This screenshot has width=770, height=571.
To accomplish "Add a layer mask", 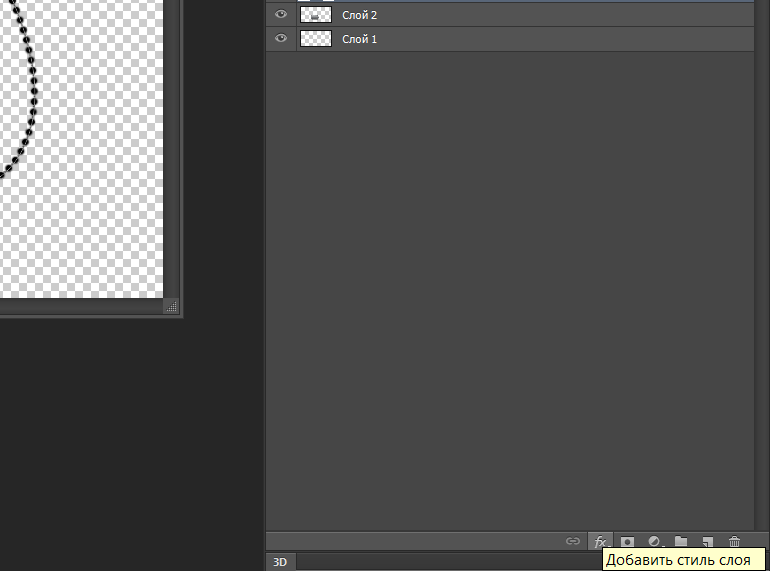I will [x=628, y=541].
